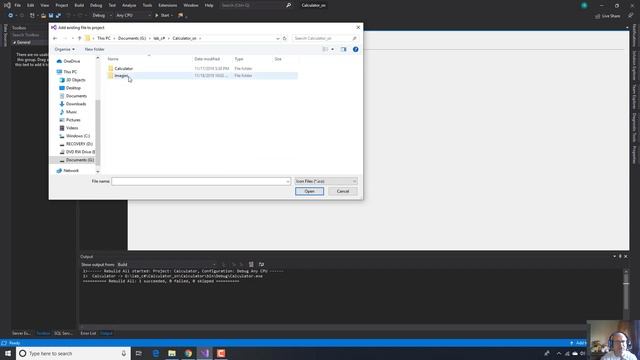Click the Up one level arrow
640x360 pixels.
[80, 38]
